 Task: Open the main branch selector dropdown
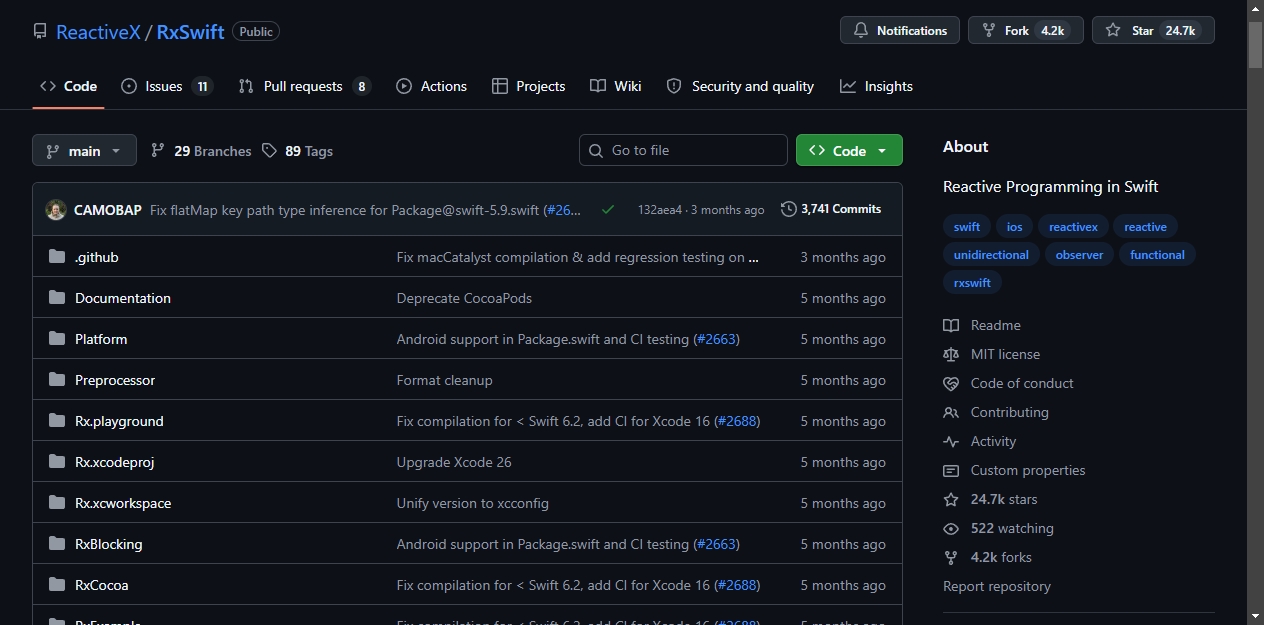click(84, 150)
